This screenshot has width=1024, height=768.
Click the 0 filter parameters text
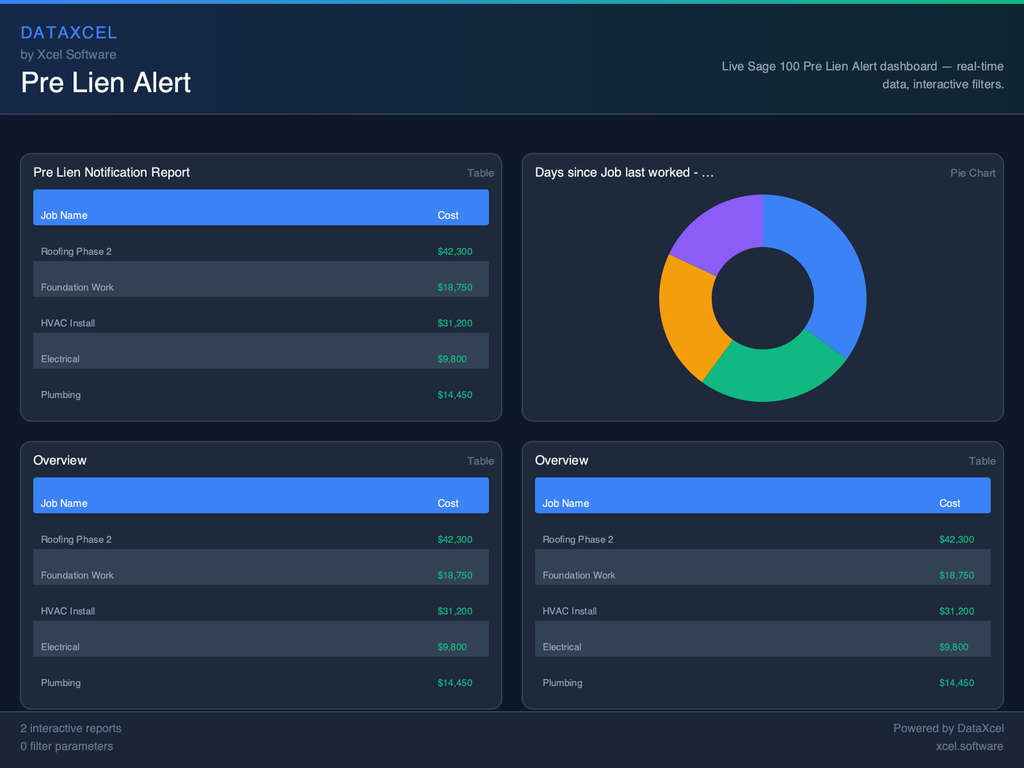pos(67,746)
